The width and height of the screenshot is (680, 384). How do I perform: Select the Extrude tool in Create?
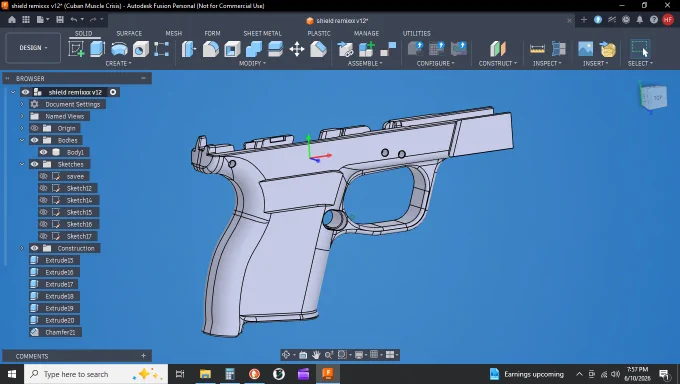(x=98, y=49)
